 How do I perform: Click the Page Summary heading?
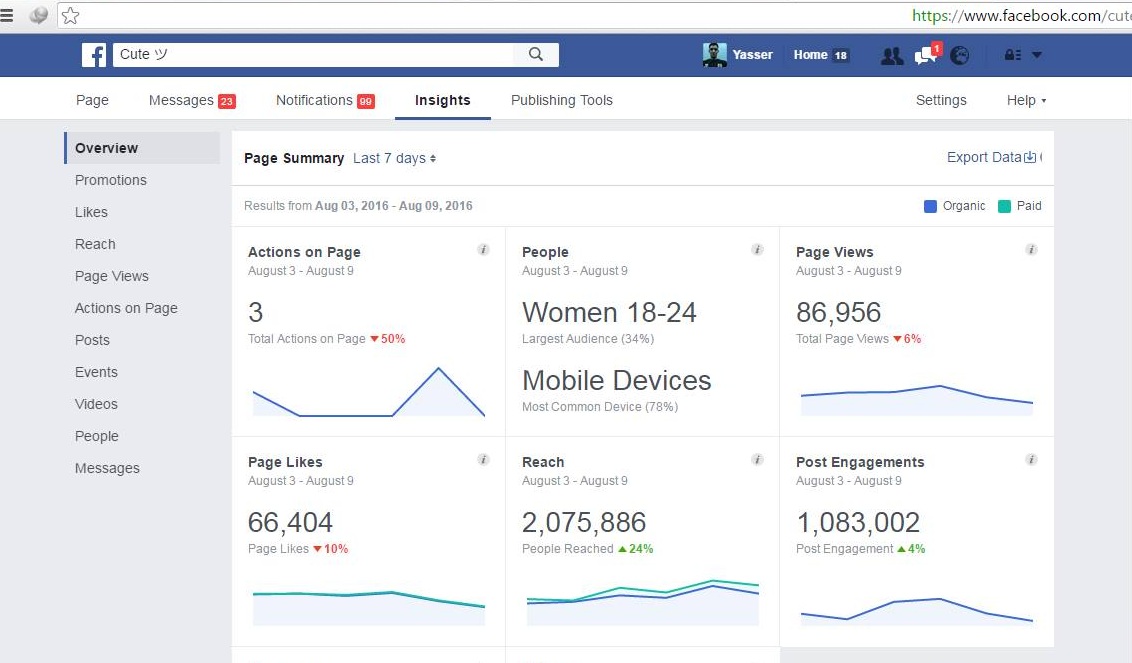click(294, 158)
